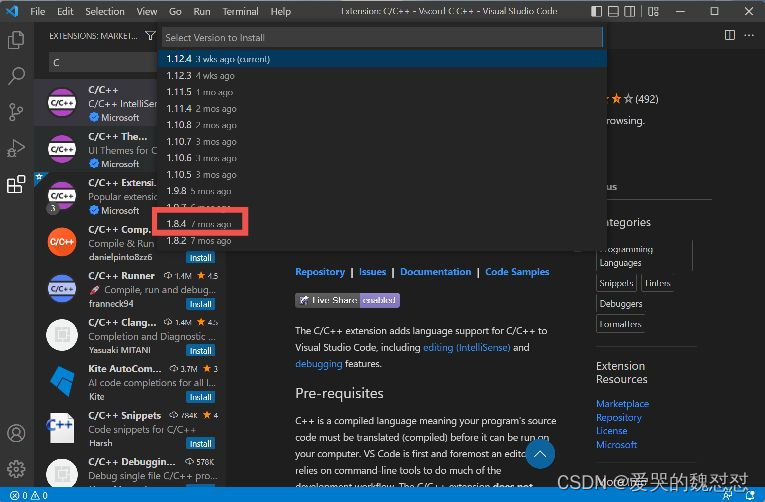The image size is (765, 502).
Task: Open the File menu
Action: pyautogui.click(x=38, y=11)
